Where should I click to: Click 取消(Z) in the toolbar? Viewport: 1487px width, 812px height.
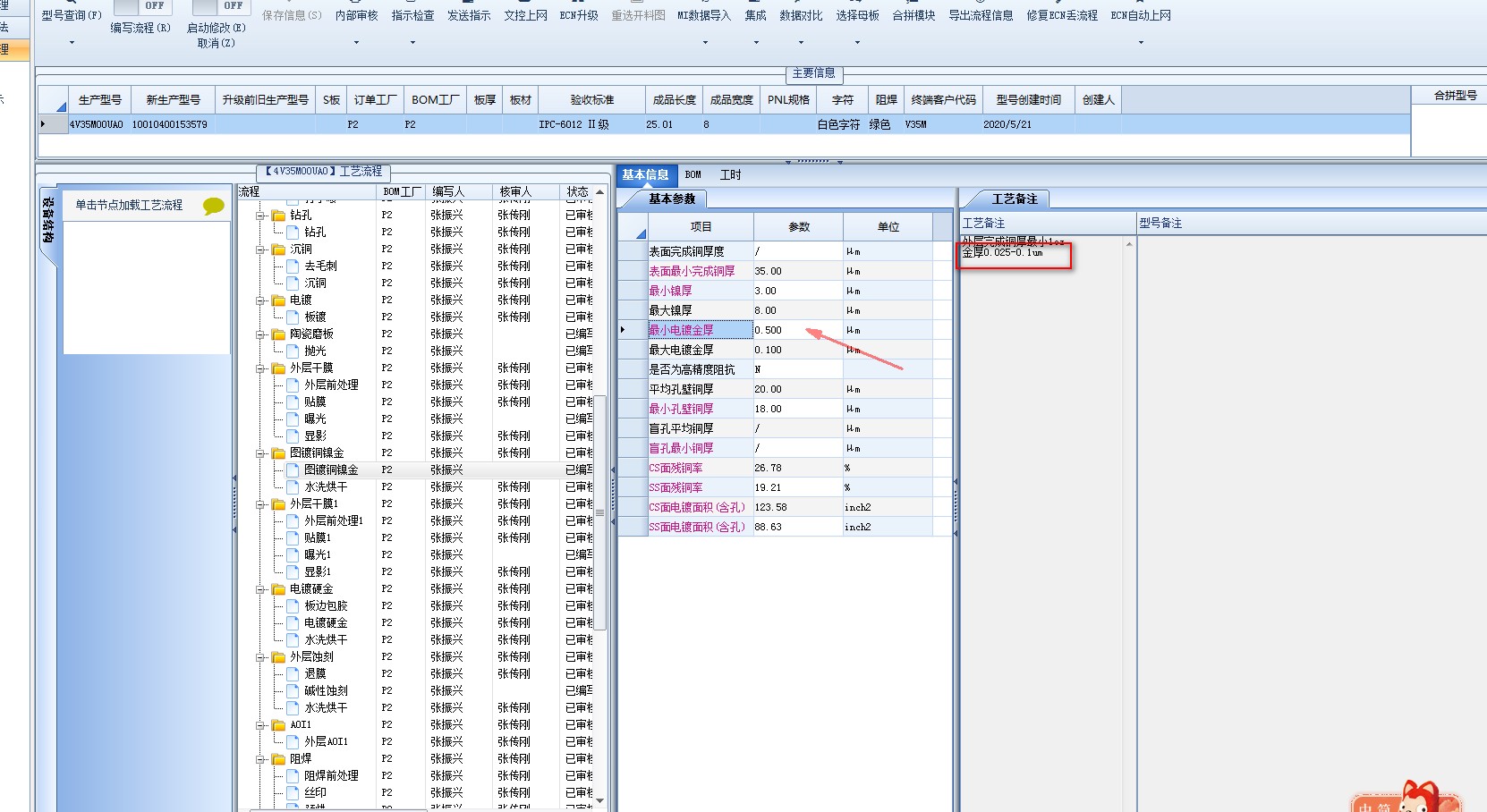pos(216,42)
